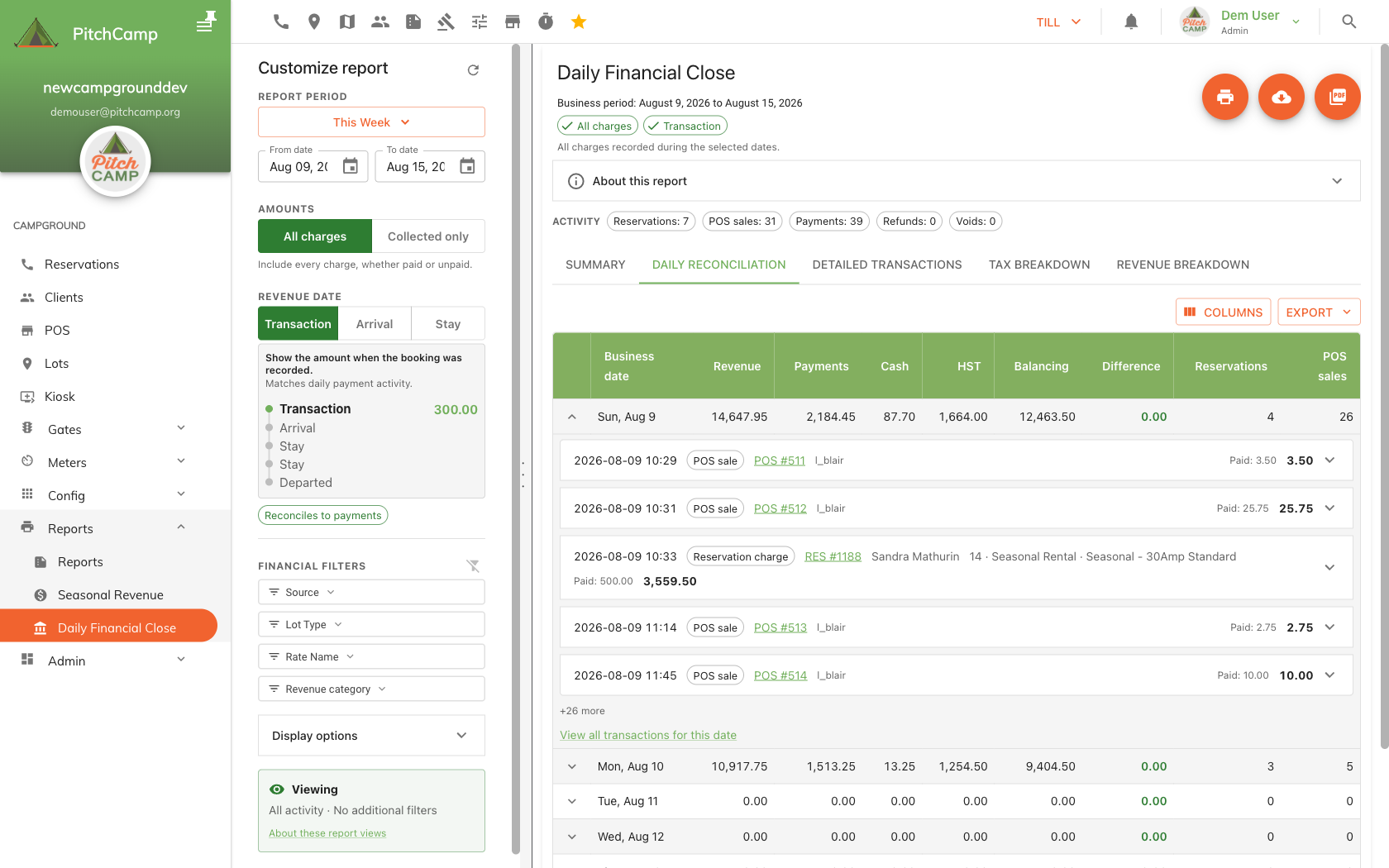Open the RES #1188 link

click(x=833, y=556)
